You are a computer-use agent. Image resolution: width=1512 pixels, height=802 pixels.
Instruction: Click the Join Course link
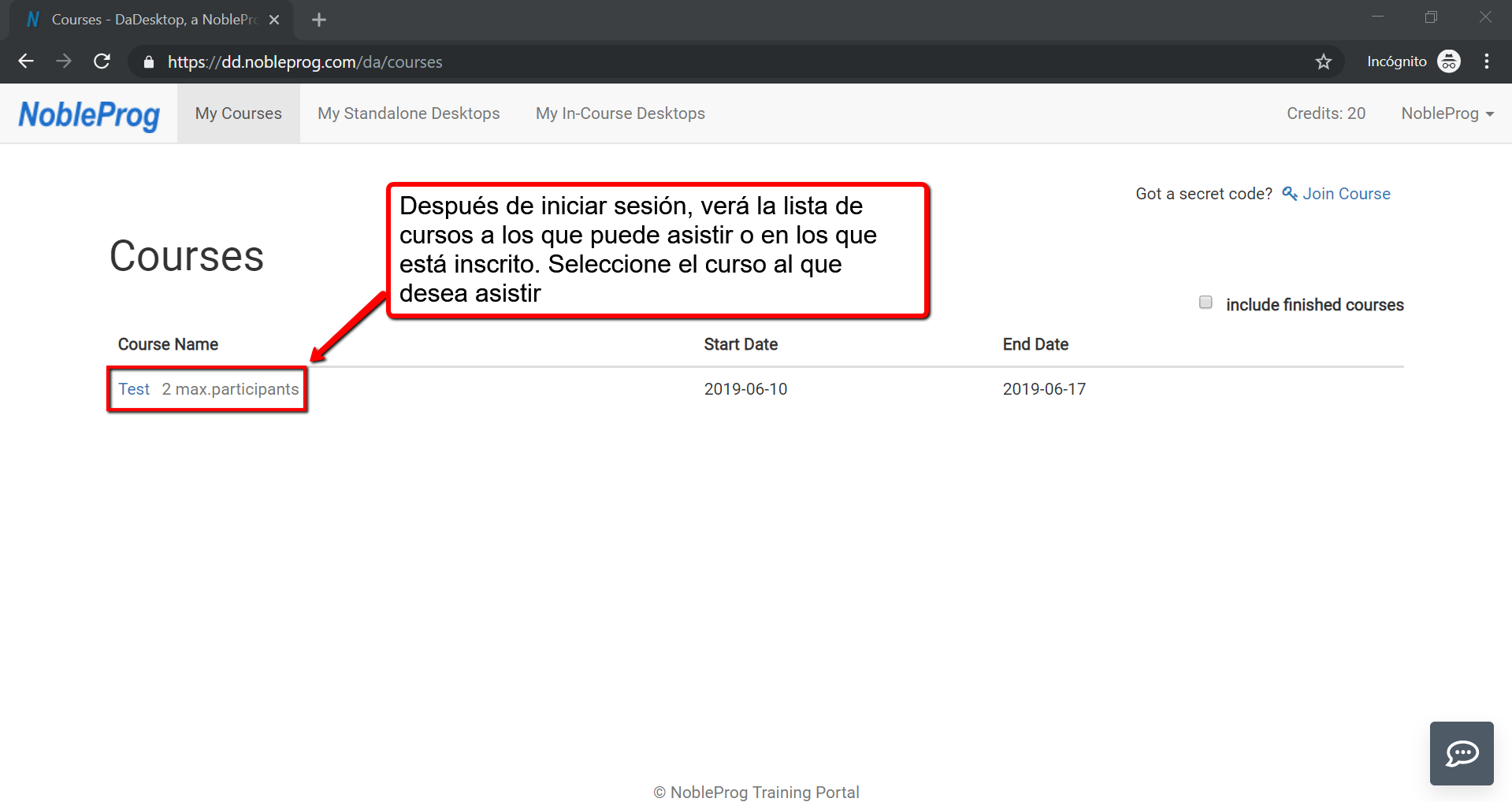pyautogui.click(x=1346, y=194)
